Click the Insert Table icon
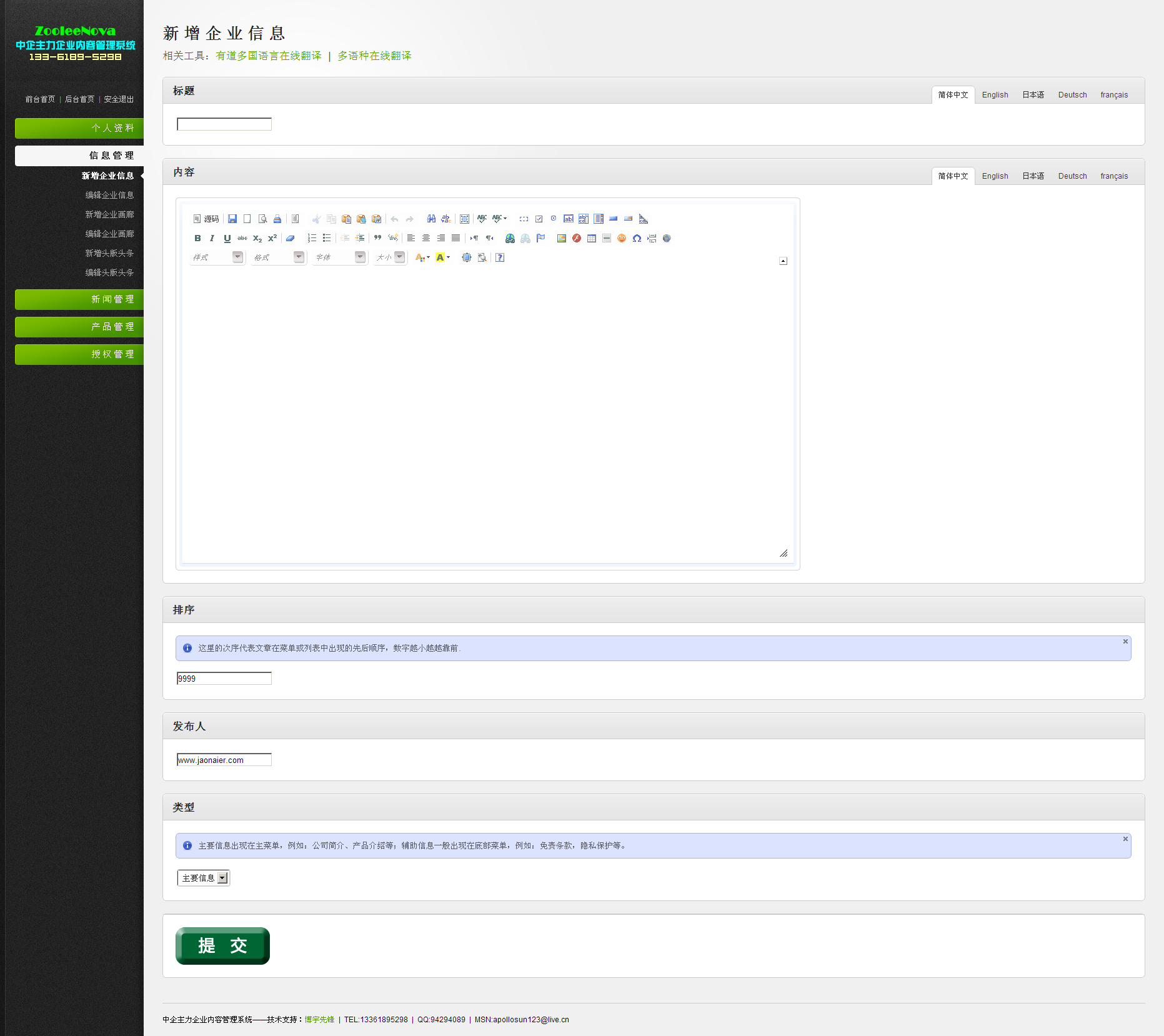1164x1036 pixels. [592, 238]
